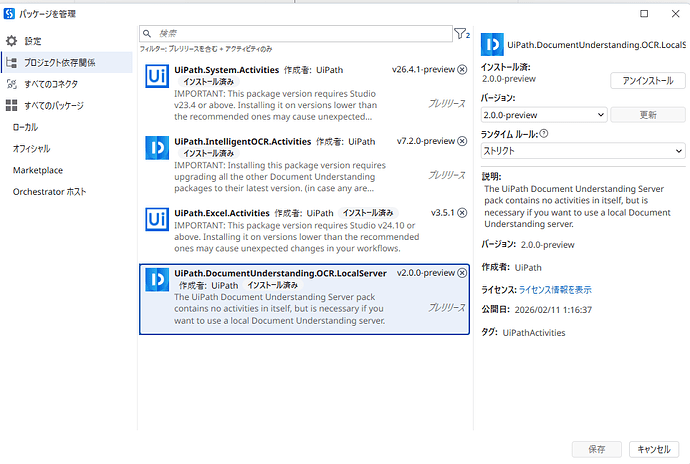Click the settings gear icon
The height and width of the screenshot is (464, 690).
[11, 41]
